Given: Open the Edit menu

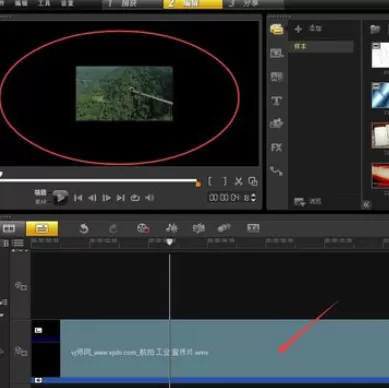Looking at the screenshot, I should coord(21,4).
